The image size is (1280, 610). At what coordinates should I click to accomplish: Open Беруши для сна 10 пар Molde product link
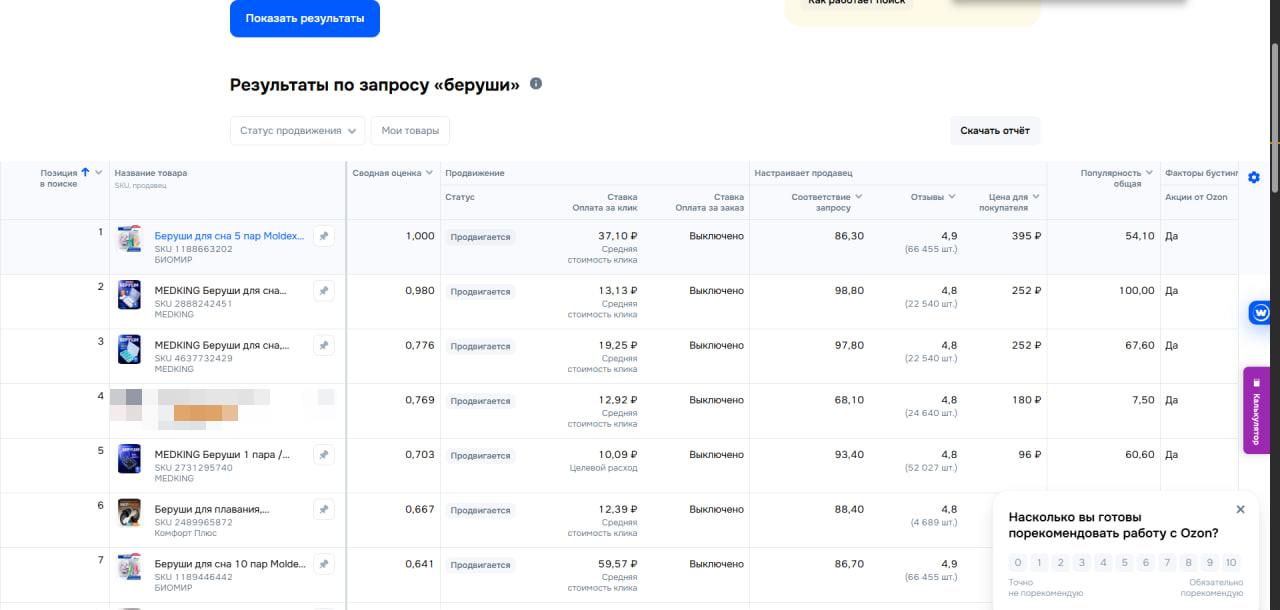pos(230,565)
